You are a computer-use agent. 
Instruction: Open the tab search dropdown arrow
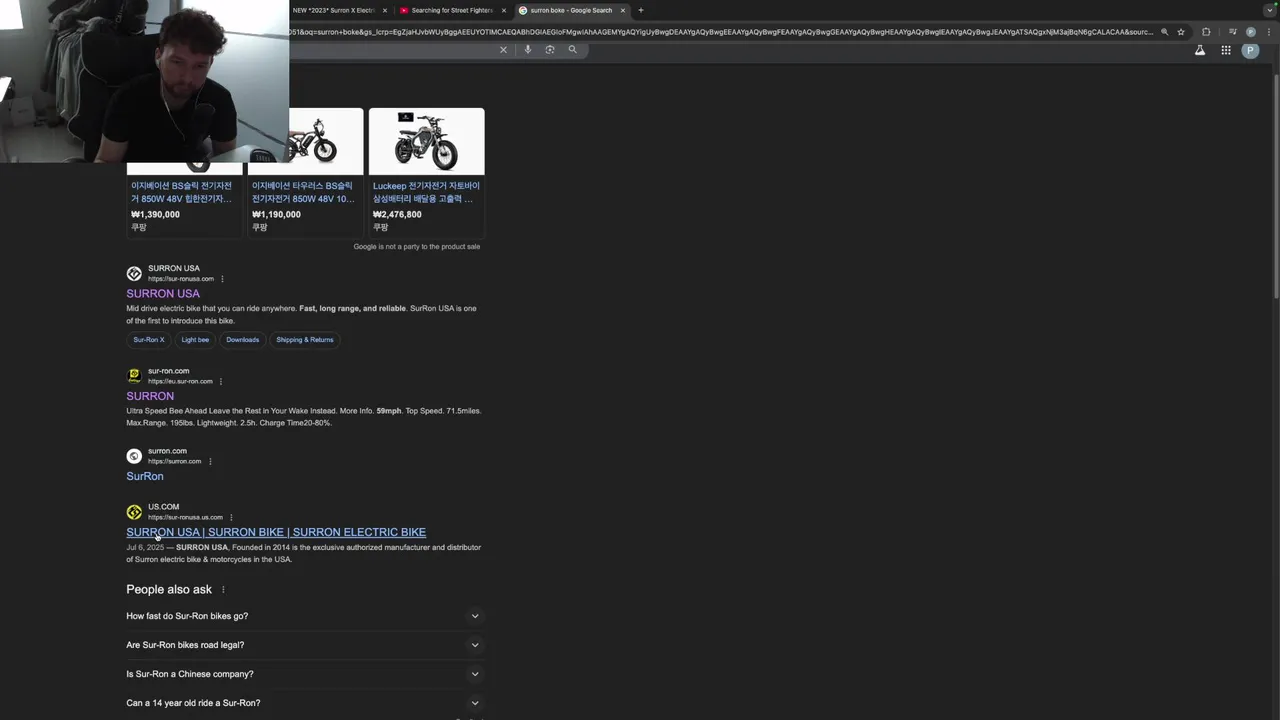1268,10
